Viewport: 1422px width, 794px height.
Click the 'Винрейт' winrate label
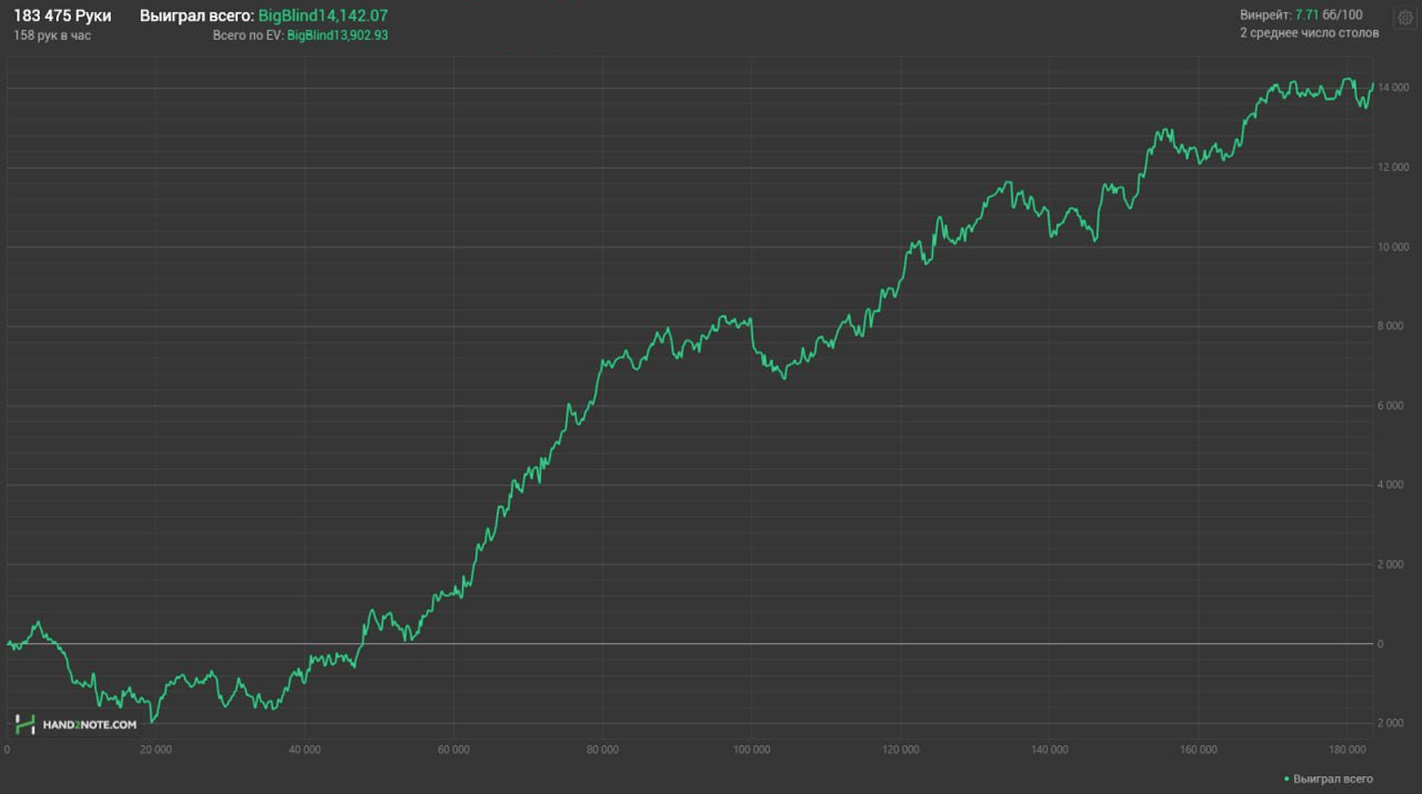click(x=1265, y=15)
